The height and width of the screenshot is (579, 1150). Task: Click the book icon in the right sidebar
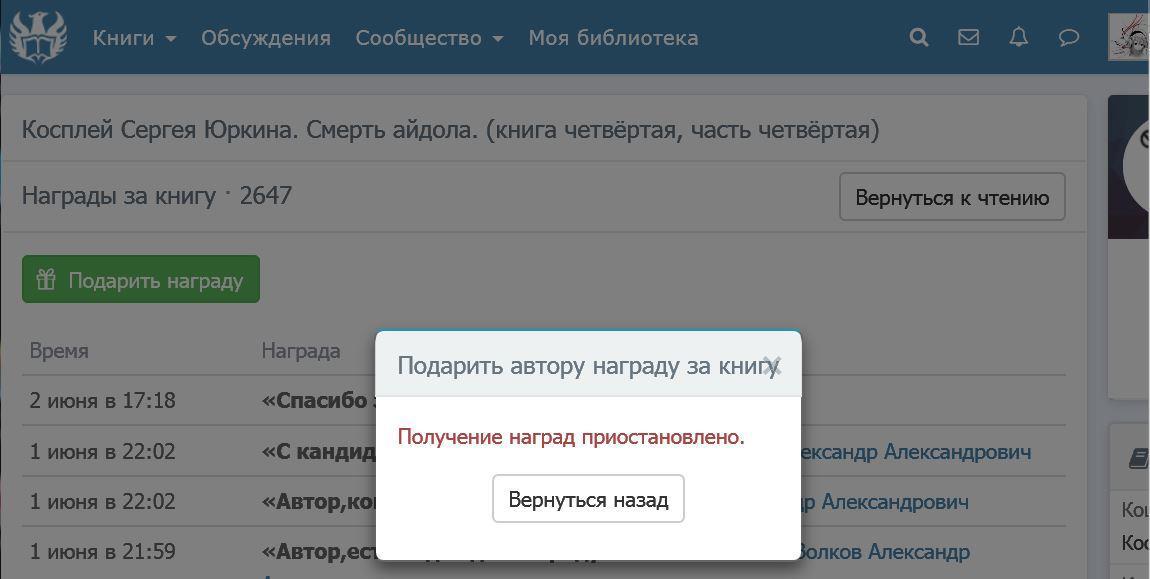tap(1138, 458)
